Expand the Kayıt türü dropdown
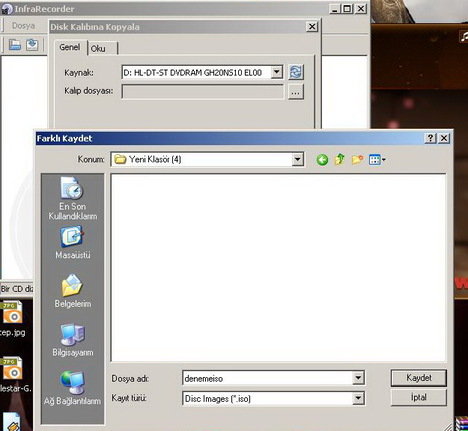Screen dimensions: 468x431 tap(358, 398)
